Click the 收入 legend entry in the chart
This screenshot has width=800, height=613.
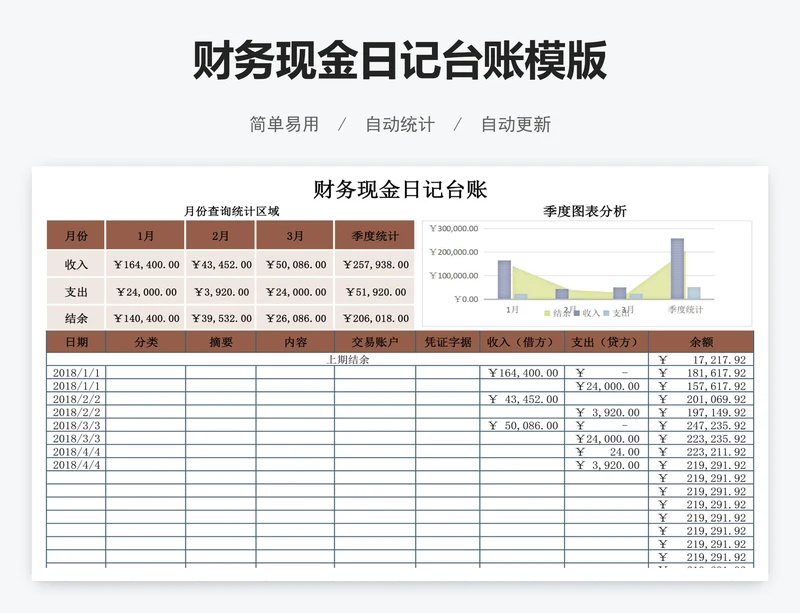click(x=587, y=313)
